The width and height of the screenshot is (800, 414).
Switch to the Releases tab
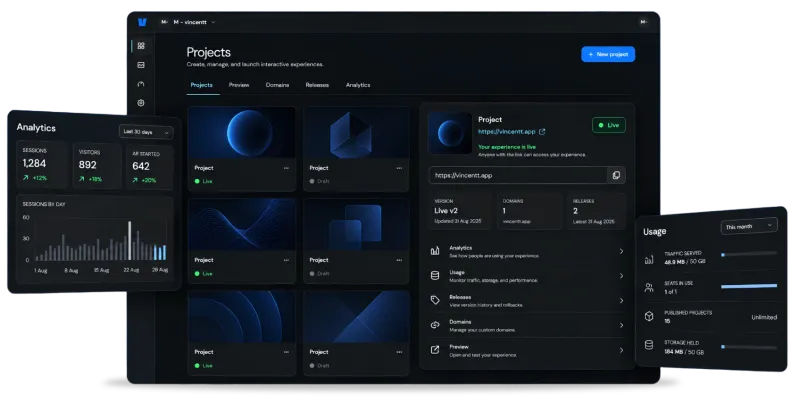[317, 85]
